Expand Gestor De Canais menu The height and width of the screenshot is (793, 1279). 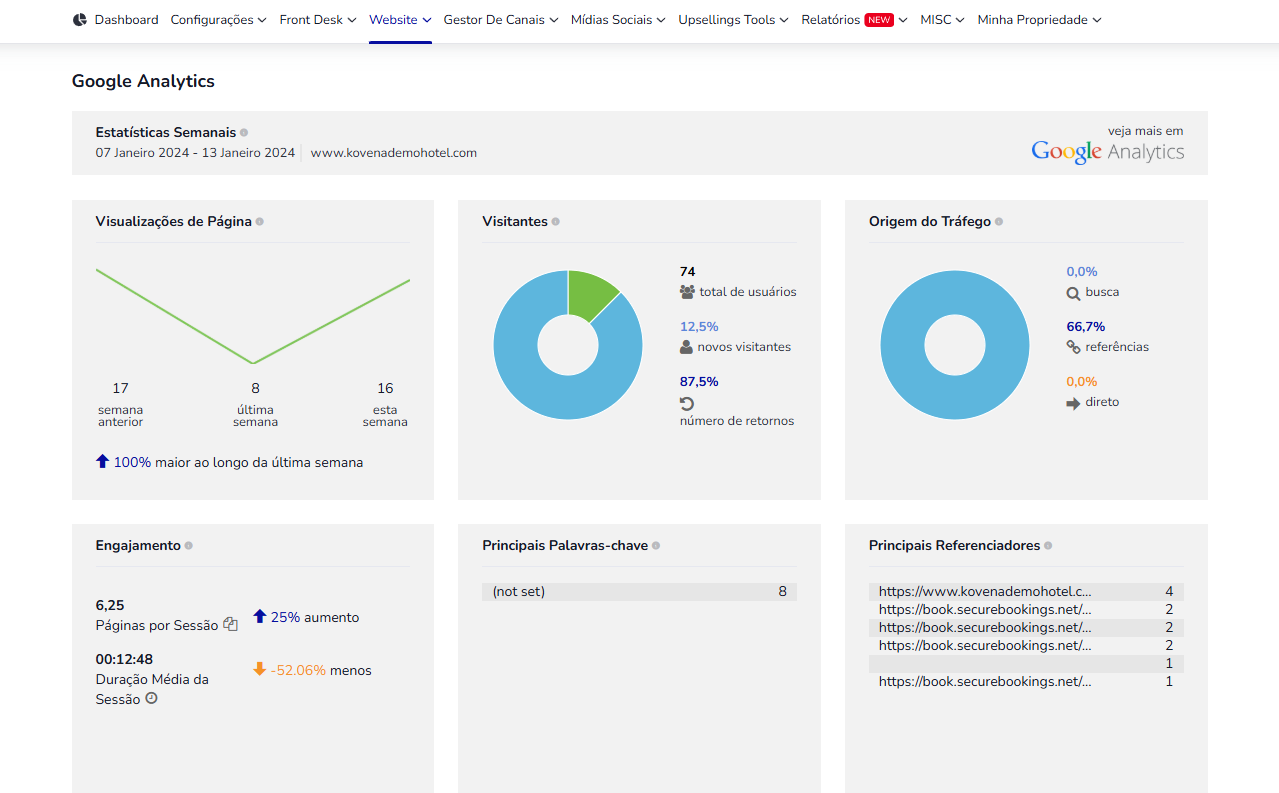click(501, 20)
